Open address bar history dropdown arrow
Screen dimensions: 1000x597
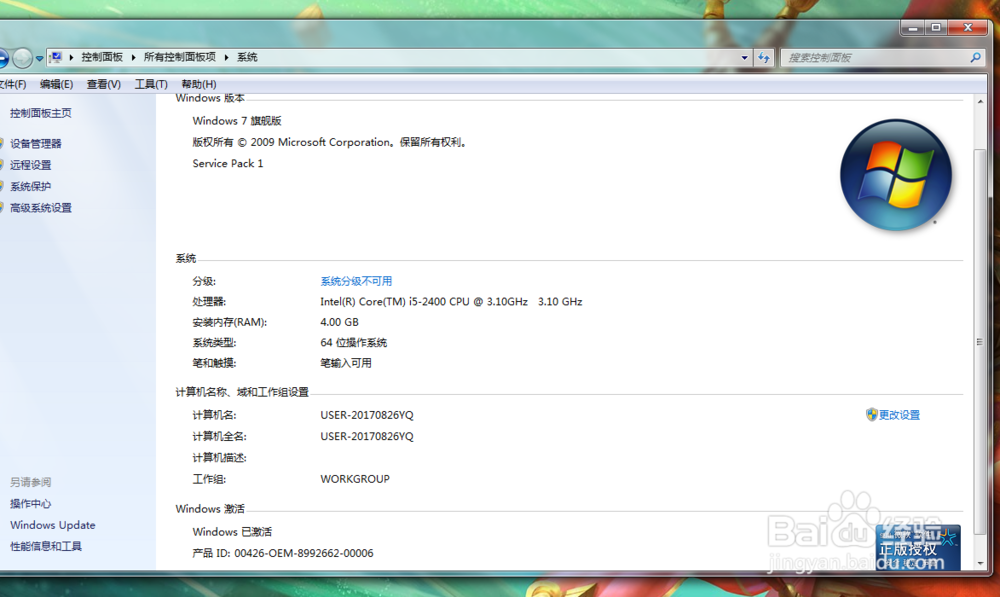coord(744,57)
